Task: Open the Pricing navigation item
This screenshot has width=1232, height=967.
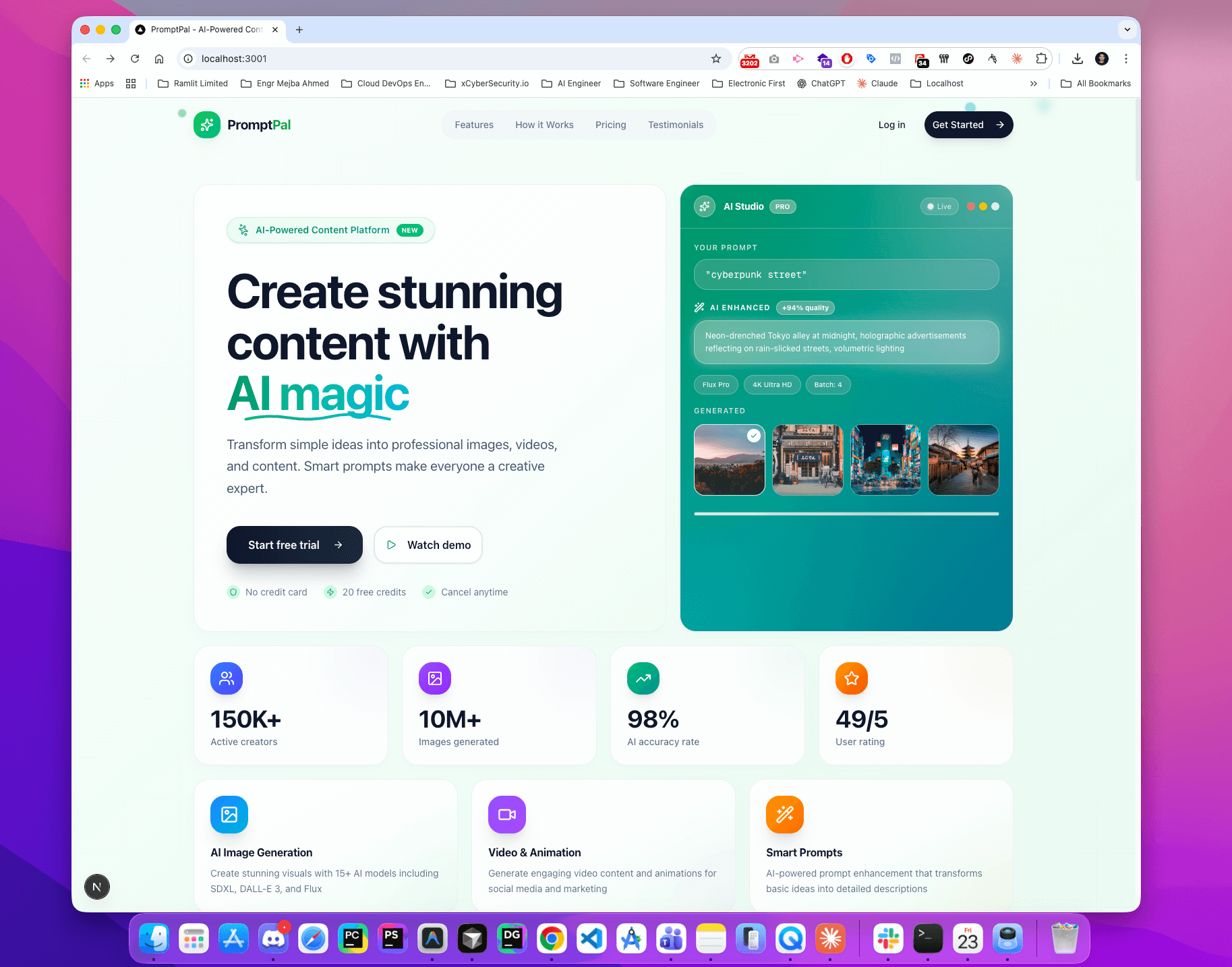Action: point(610,125)
